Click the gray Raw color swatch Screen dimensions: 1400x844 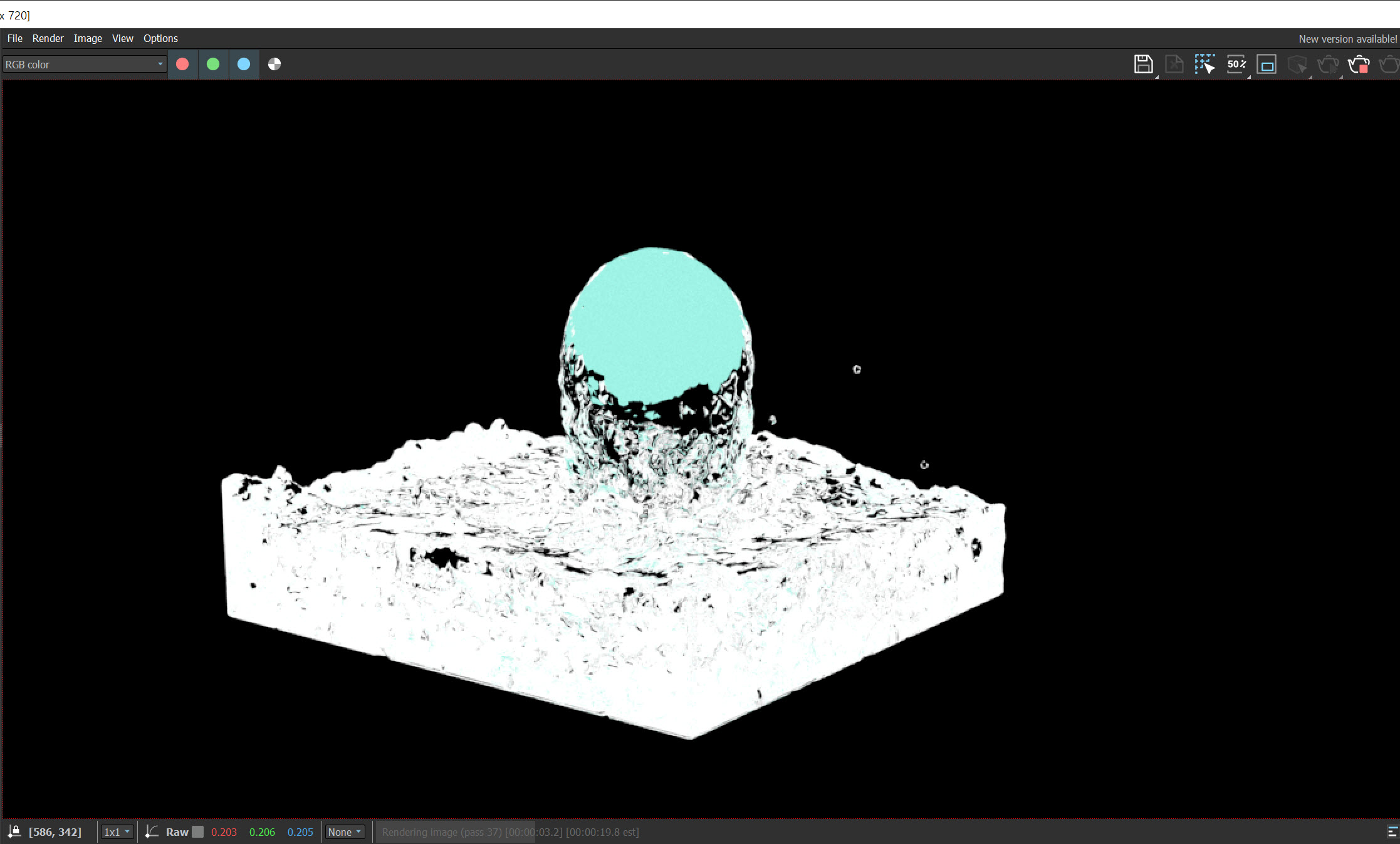197,831
